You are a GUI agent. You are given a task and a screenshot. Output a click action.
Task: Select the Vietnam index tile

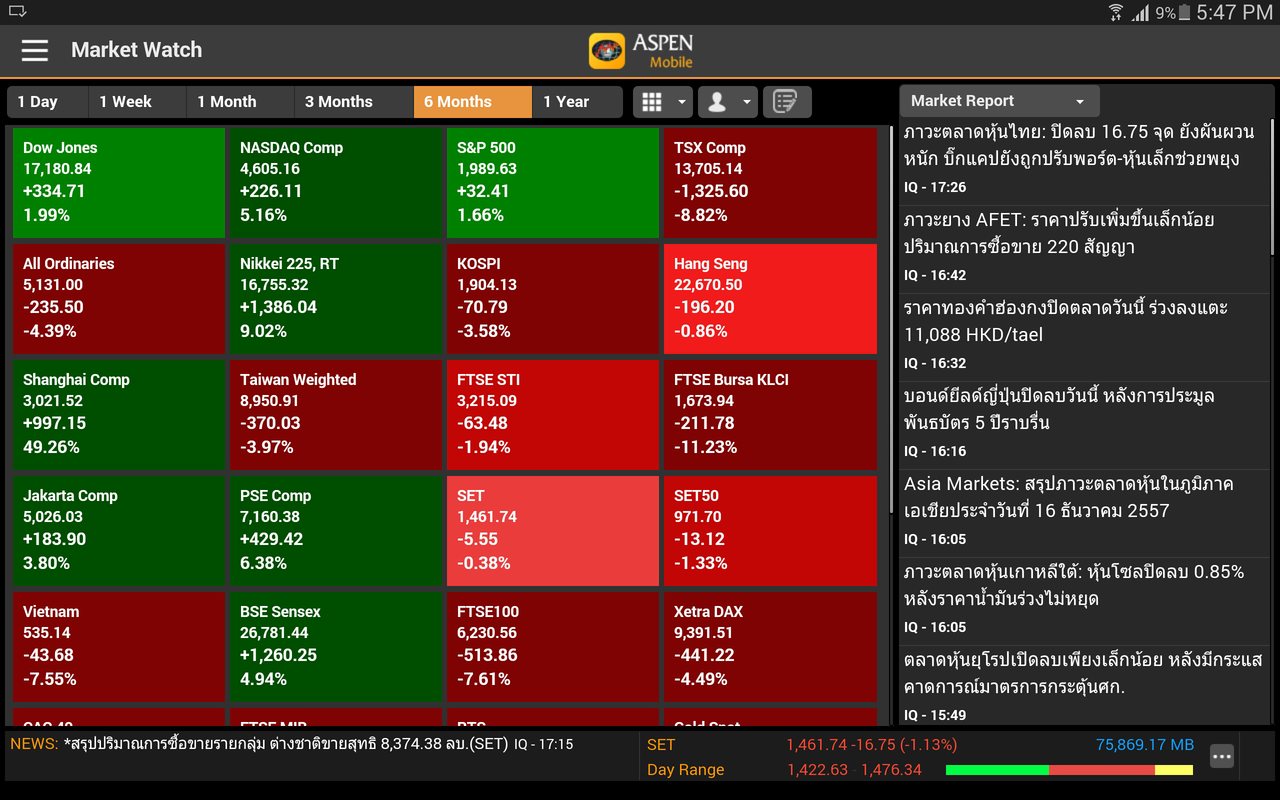[119, 646]
